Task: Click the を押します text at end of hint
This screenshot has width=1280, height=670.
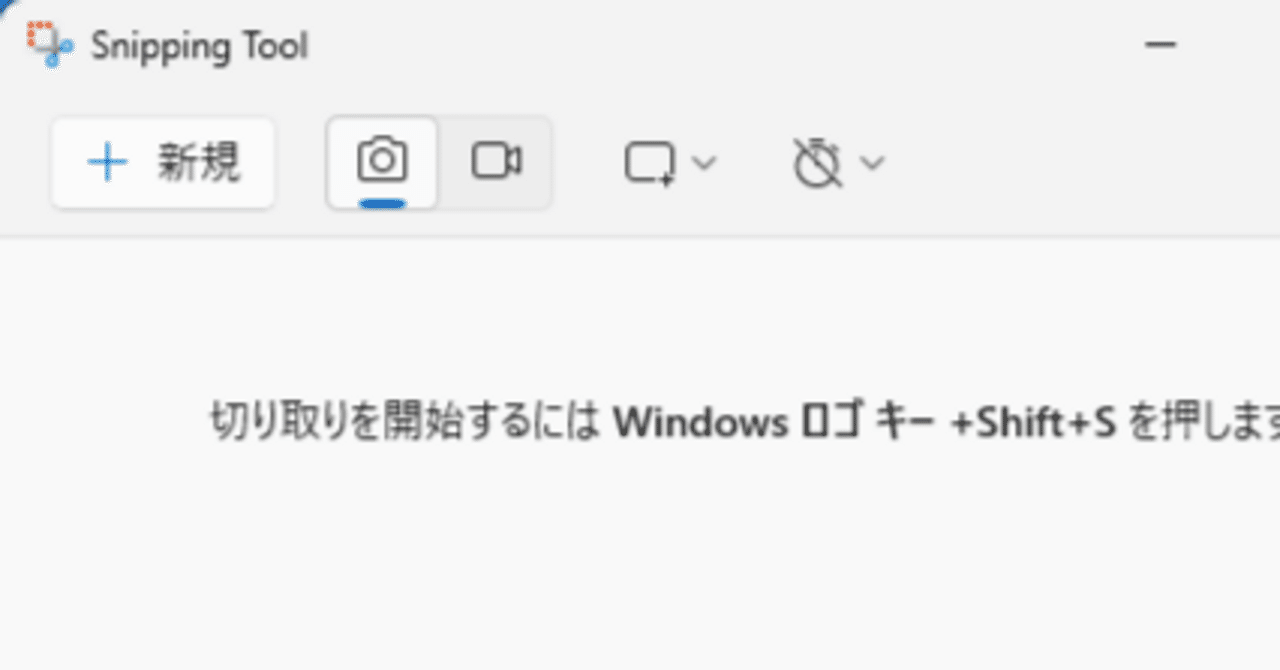Action: pos(1203,423)
